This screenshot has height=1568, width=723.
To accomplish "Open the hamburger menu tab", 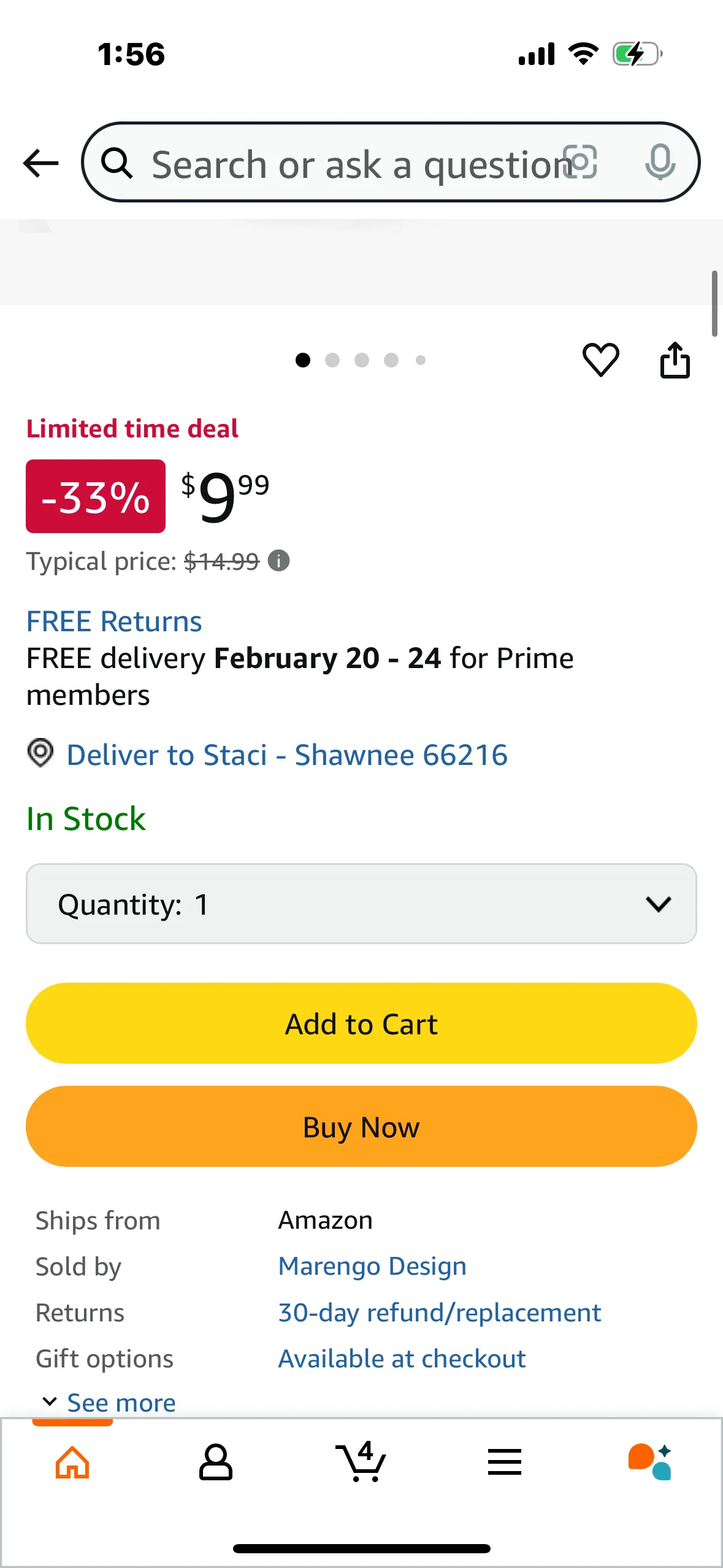I will point(504,1462).
